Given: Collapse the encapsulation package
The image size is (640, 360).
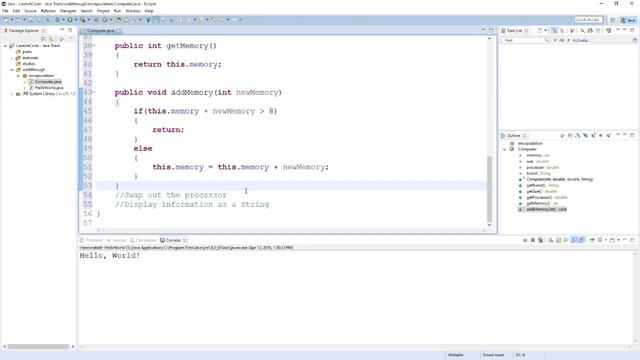Looking at the screenshot, I should tap(18, 76).
